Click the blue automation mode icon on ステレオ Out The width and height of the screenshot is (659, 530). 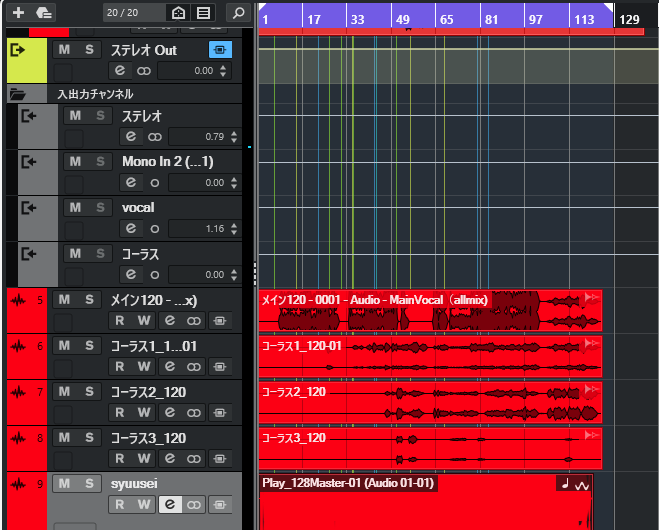(x=220, y=50)
